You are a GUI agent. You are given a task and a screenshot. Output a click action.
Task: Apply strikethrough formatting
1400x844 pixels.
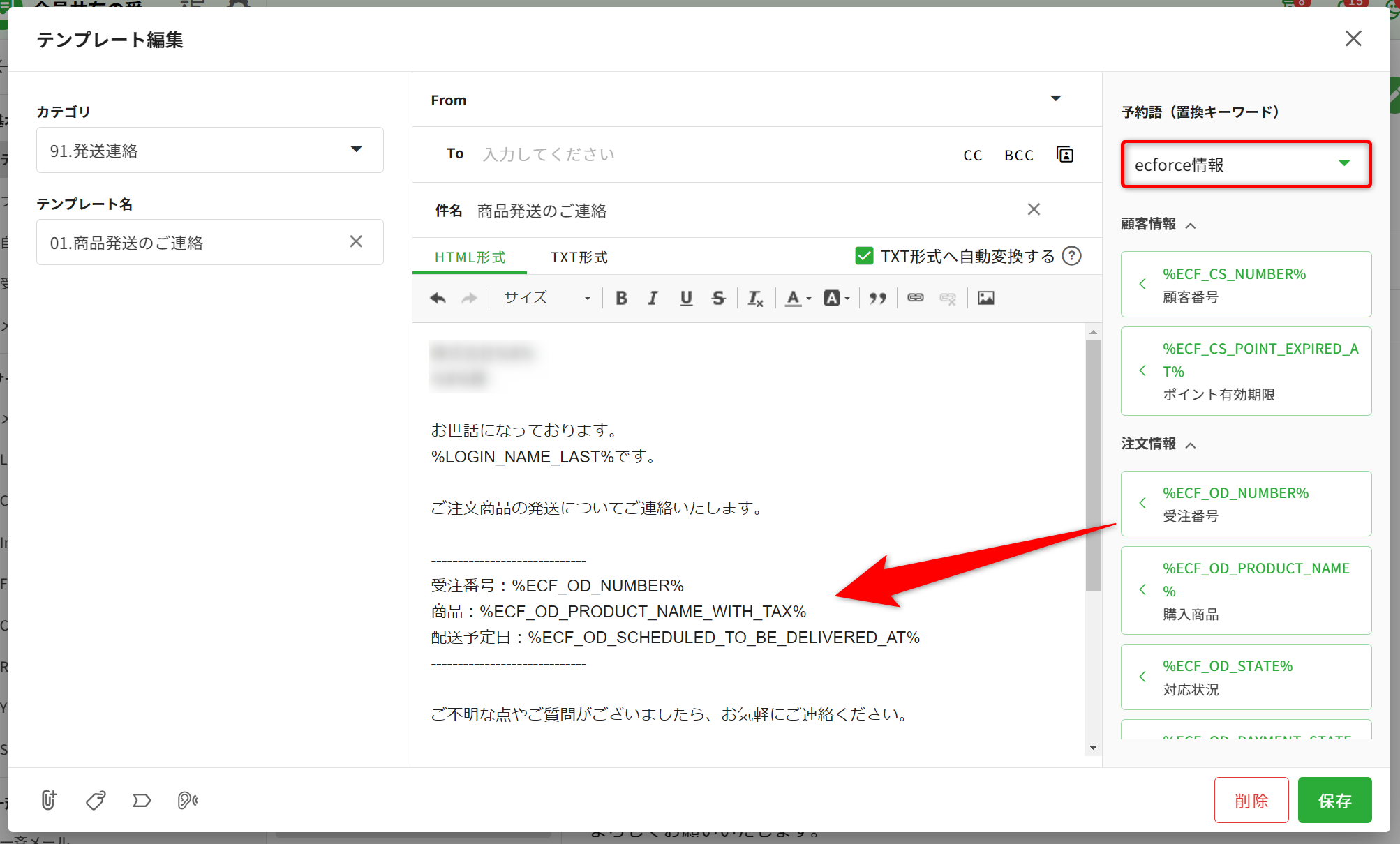718,299
